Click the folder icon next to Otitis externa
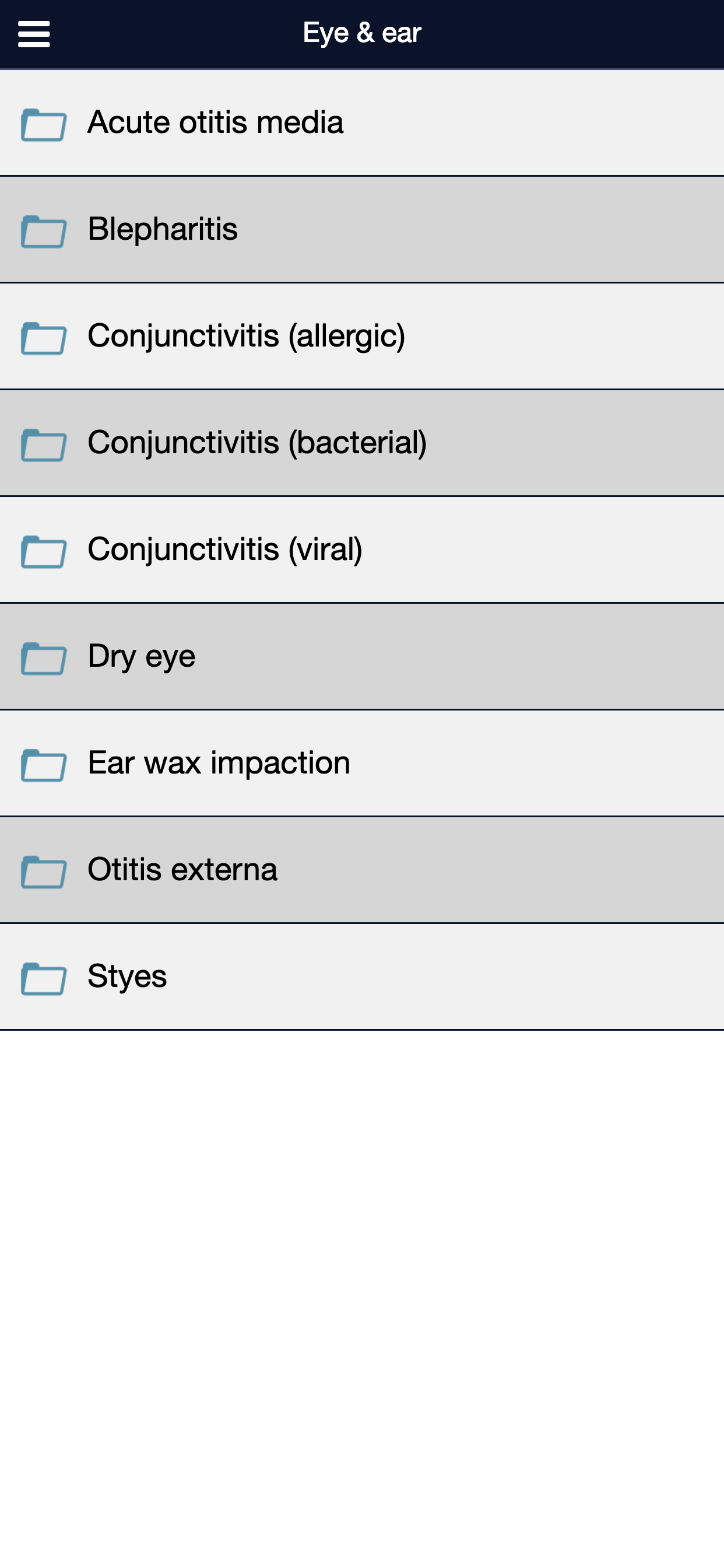The height and width of the screenshot is (1568, 724). click(44, 871)
